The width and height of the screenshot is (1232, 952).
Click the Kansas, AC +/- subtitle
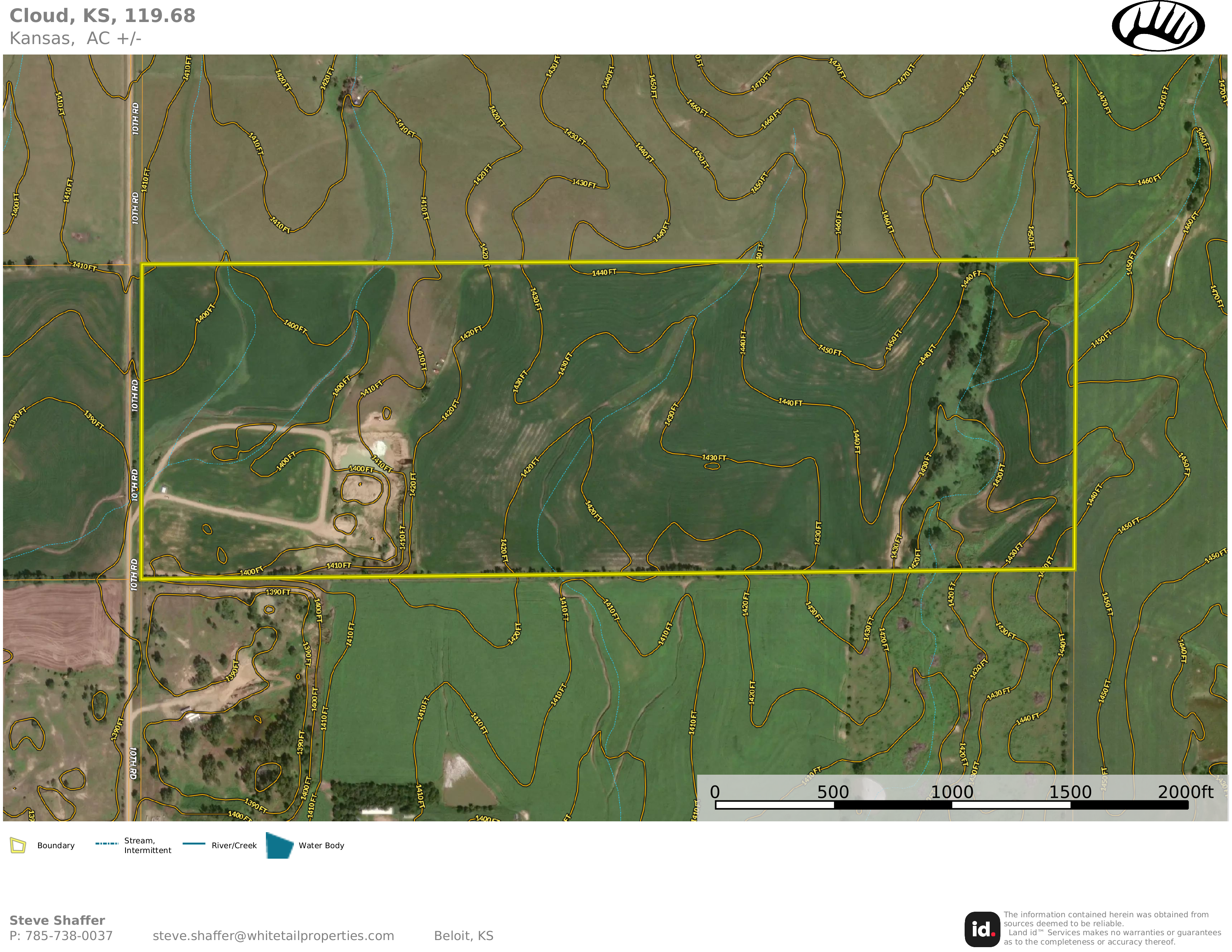75,38
